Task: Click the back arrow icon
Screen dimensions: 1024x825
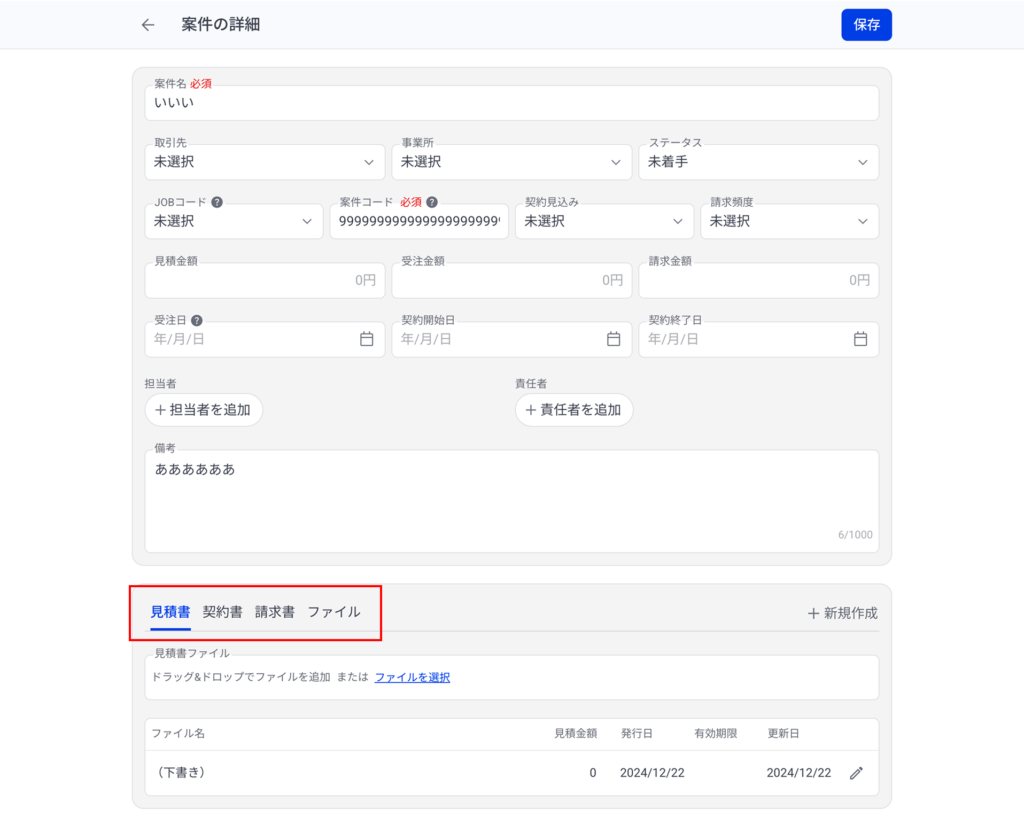Action: click(148, 25)
